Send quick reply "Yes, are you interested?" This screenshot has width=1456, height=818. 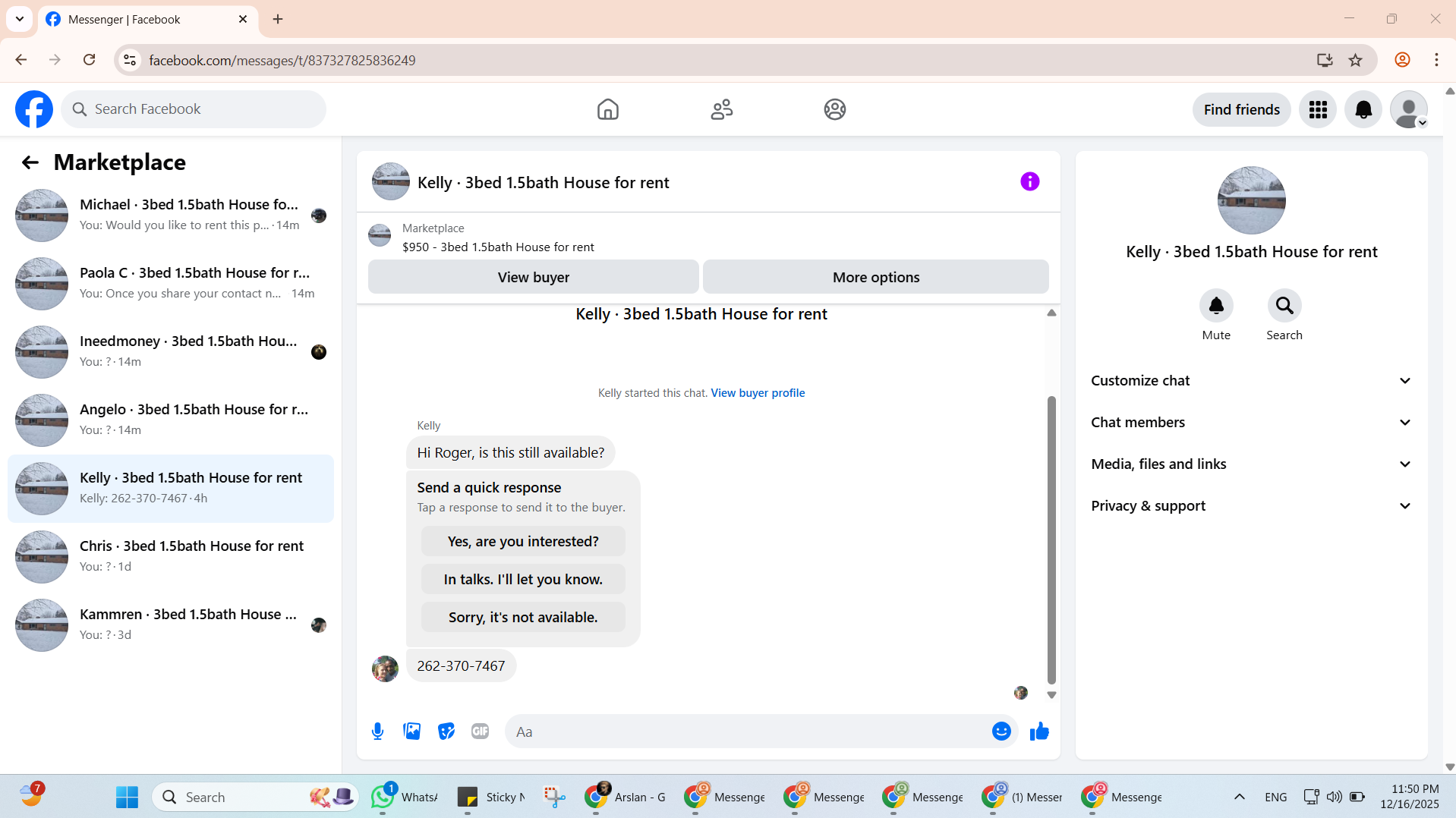523,541
